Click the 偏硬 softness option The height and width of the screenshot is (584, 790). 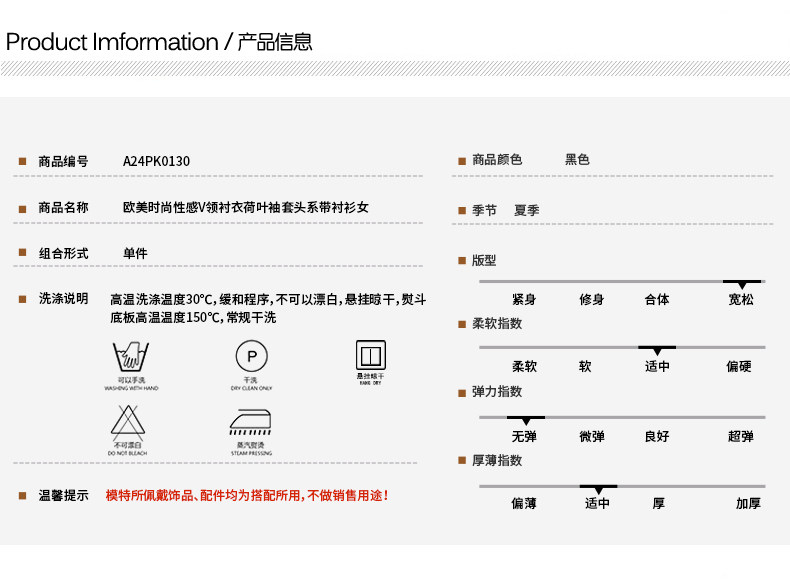click(x=739, y=366)
